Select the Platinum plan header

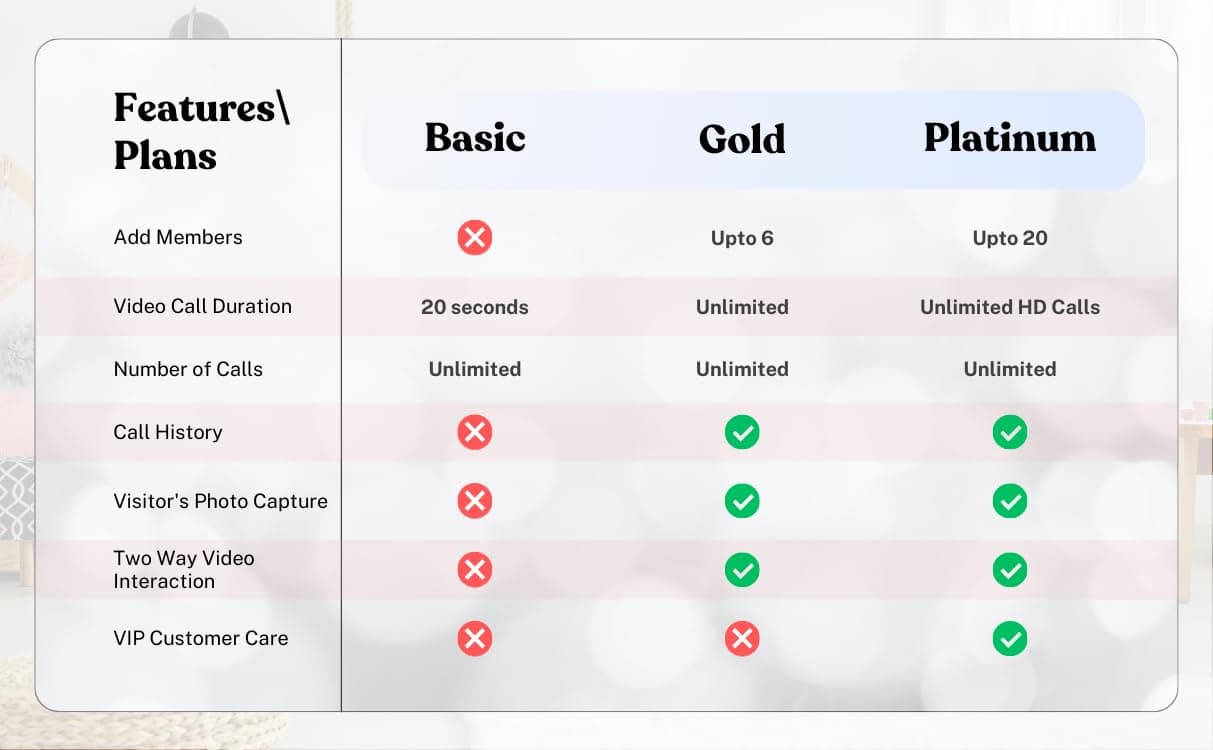click(1010, 138)
